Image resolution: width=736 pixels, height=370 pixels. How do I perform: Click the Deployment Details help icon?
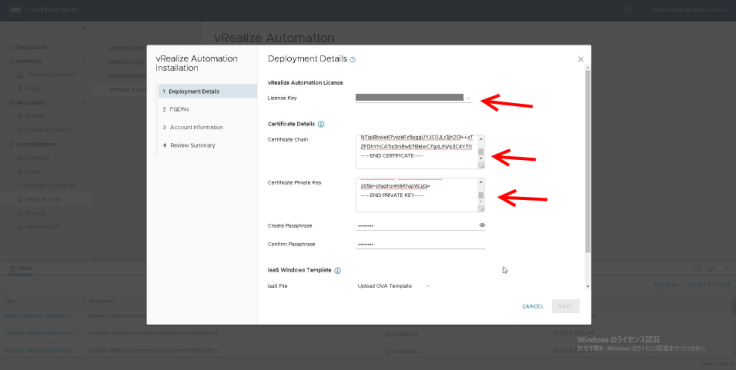tap(353, 60)
